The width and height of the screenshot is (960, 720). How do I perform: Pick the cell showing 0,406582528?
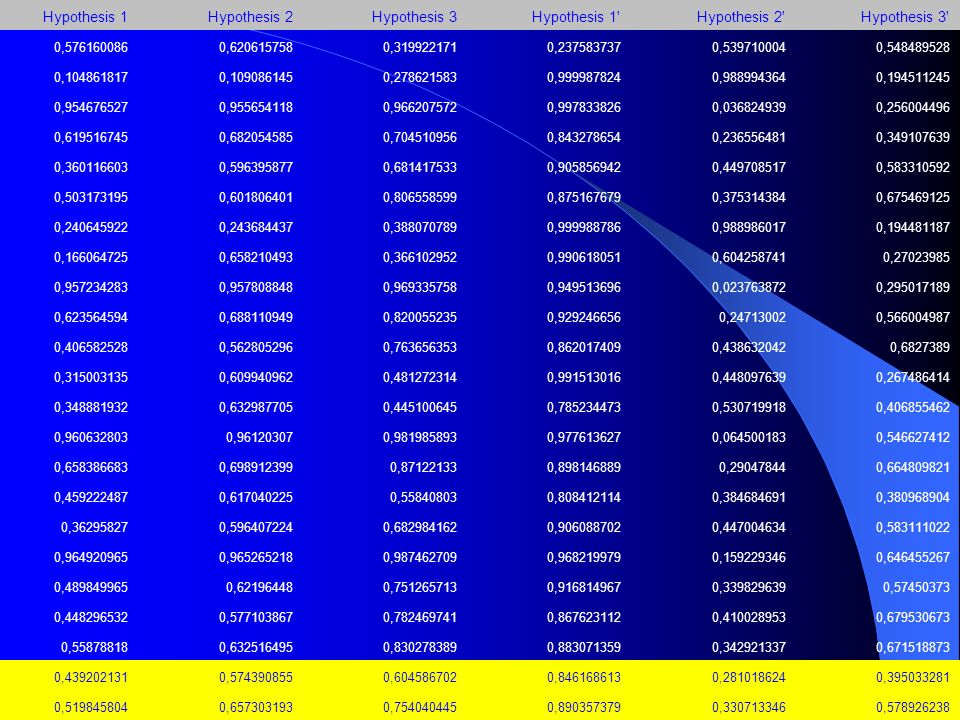point(91,347)
